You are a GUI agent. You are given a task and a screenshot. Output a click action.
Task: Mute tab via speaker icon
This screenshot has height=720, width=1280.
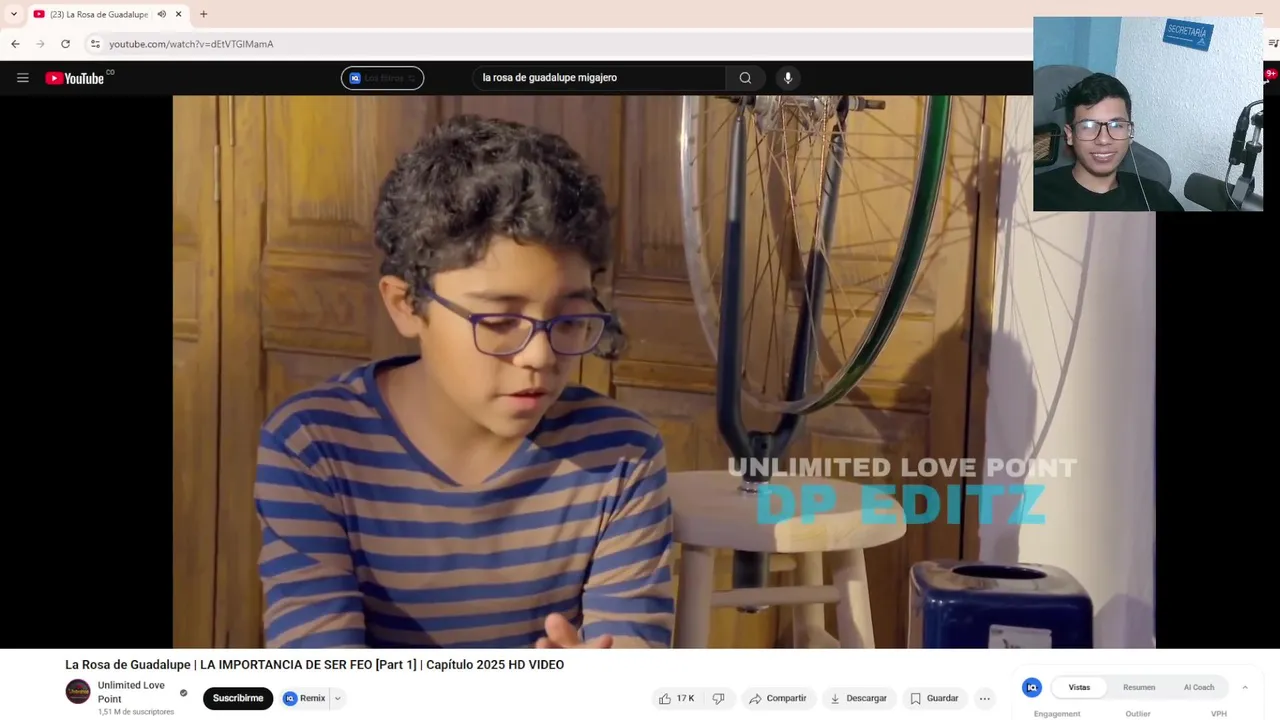point(162,14)
